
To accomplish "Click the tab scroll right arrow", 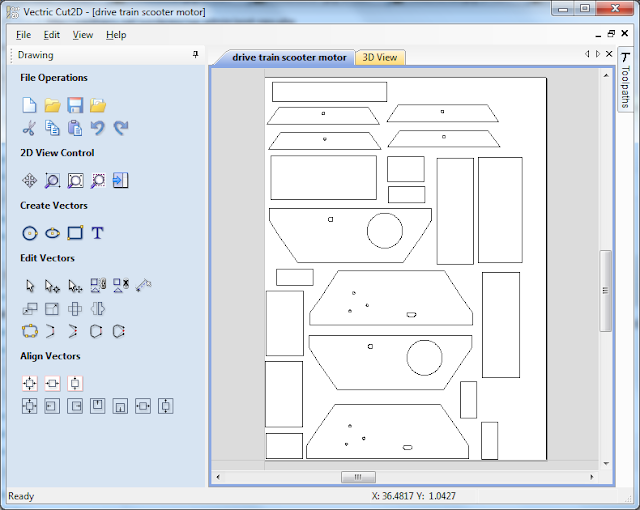I will click(598, 54).
